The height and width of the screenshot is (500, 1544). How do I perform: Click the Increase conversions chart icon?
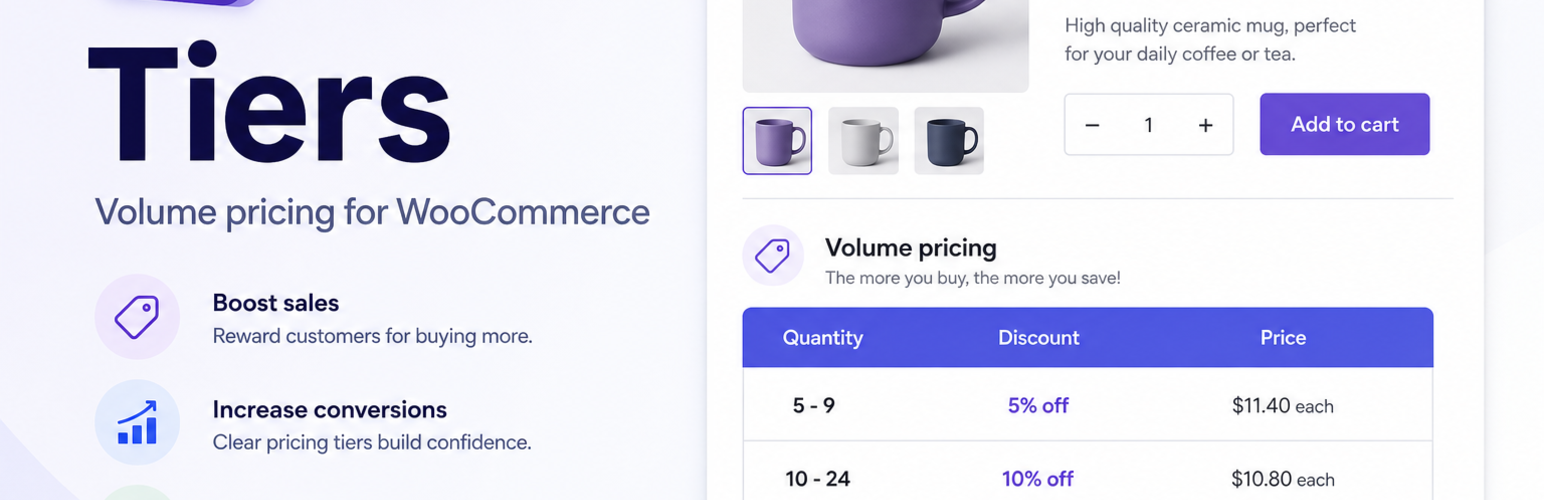(x=137, y=422)
